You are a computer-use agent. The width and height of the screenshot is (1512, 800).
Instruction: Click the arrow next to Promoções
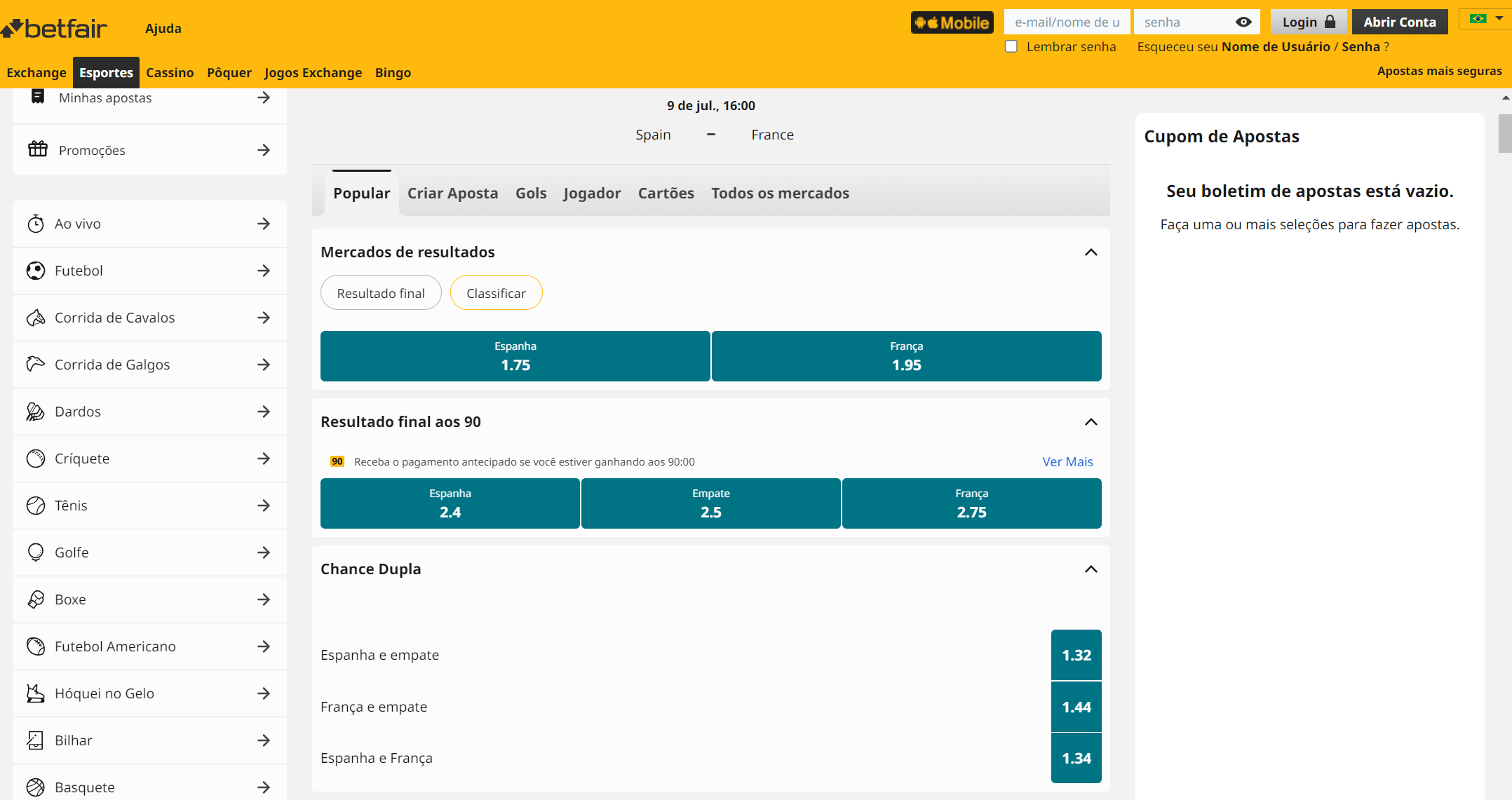[x=264, y=150]
